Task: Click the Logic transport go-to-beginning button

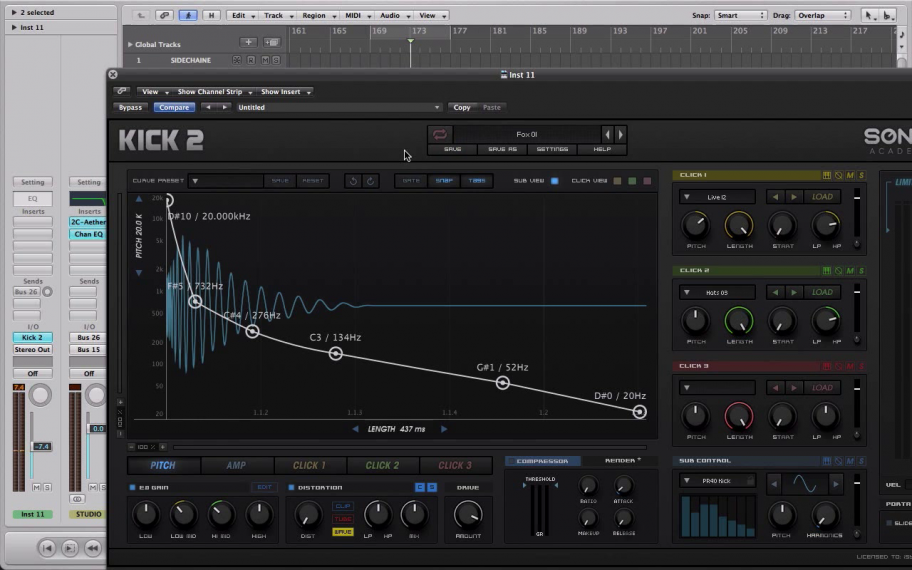Action: tap(47, 548)
